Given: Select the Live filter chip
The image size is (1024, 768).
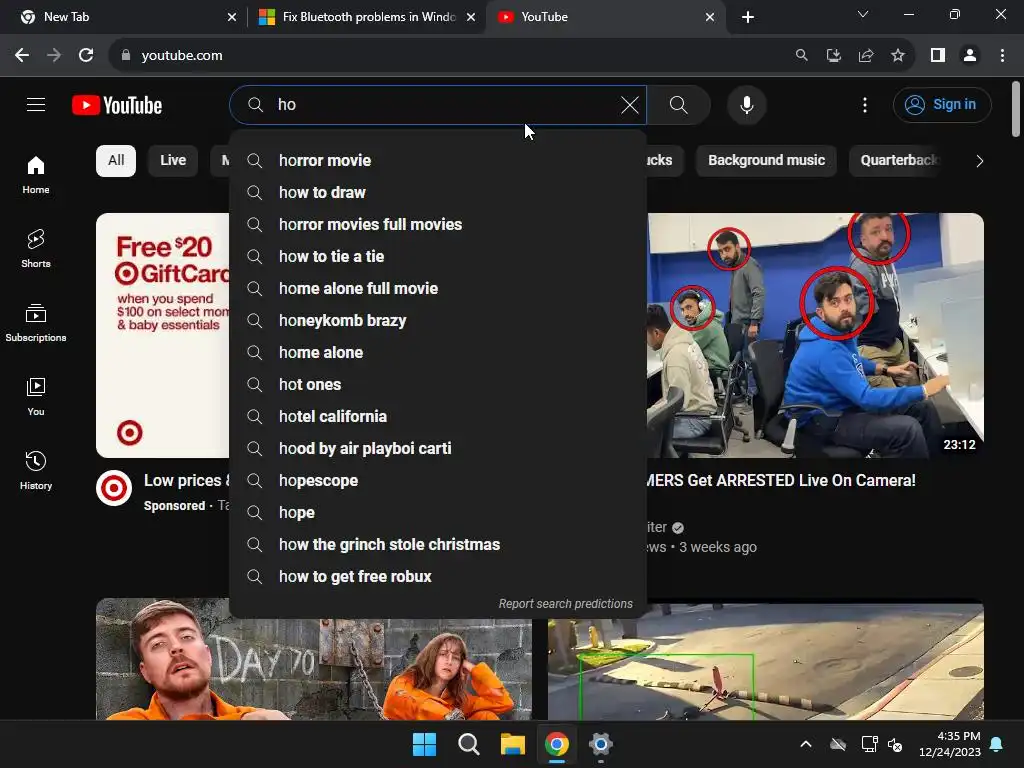Looking at the screenshot, I should coord(173,161).
